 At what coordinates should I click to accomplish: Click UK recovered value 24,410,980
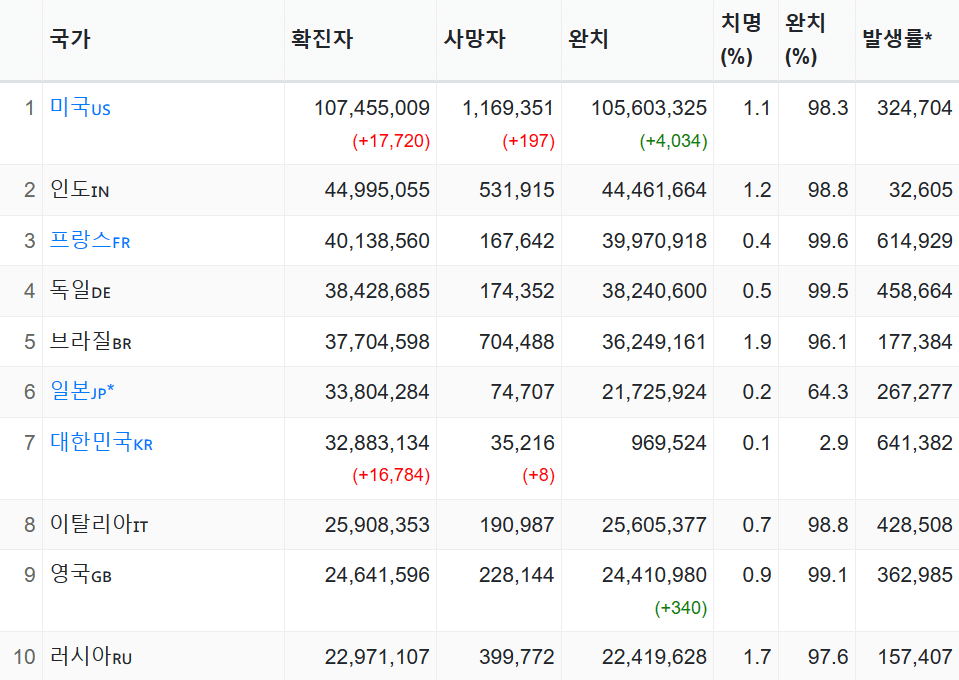654,575
